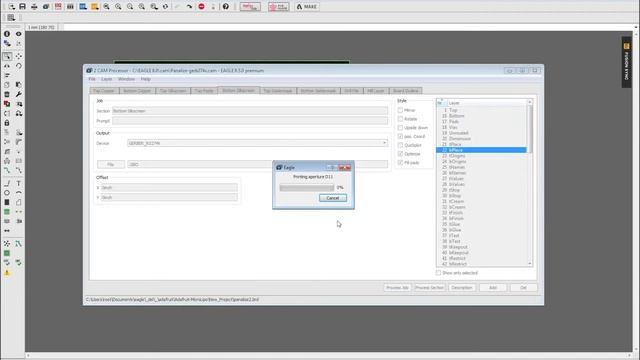
Task: Click the aperture progress bar
Action: coord(307,187)
